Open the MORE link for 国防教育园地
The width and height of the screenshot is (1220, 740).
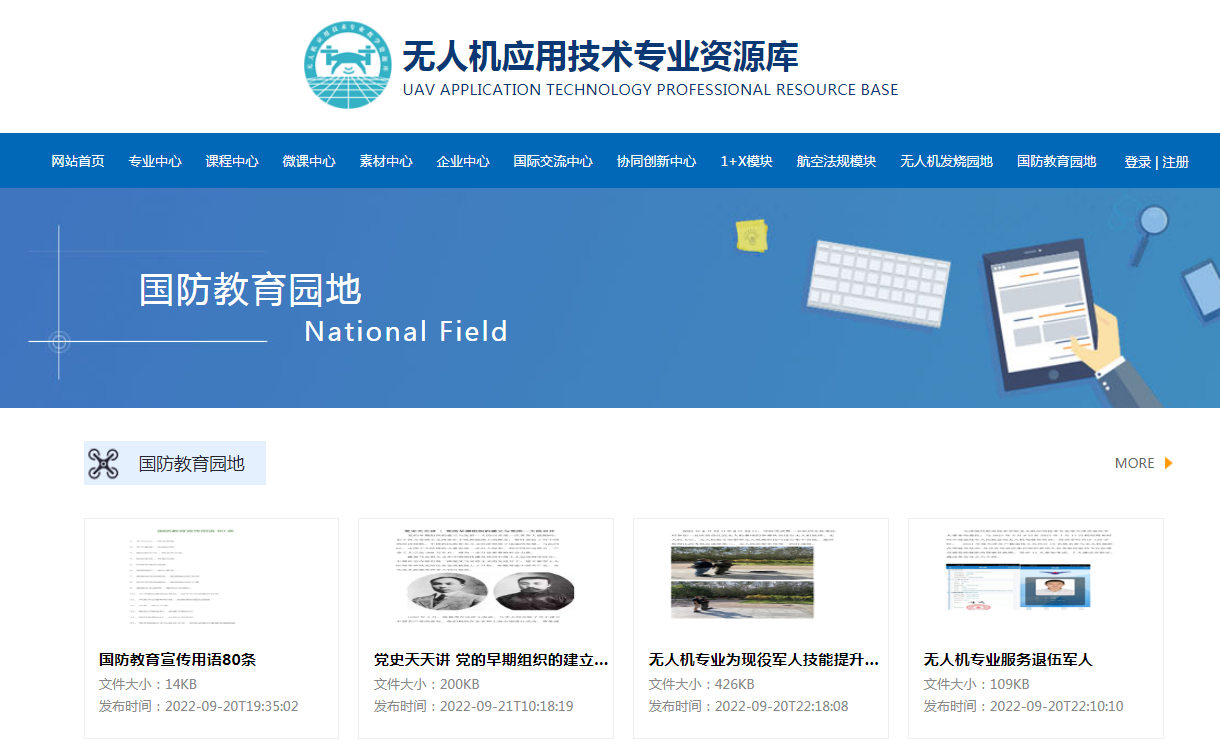pos(1134,463)
